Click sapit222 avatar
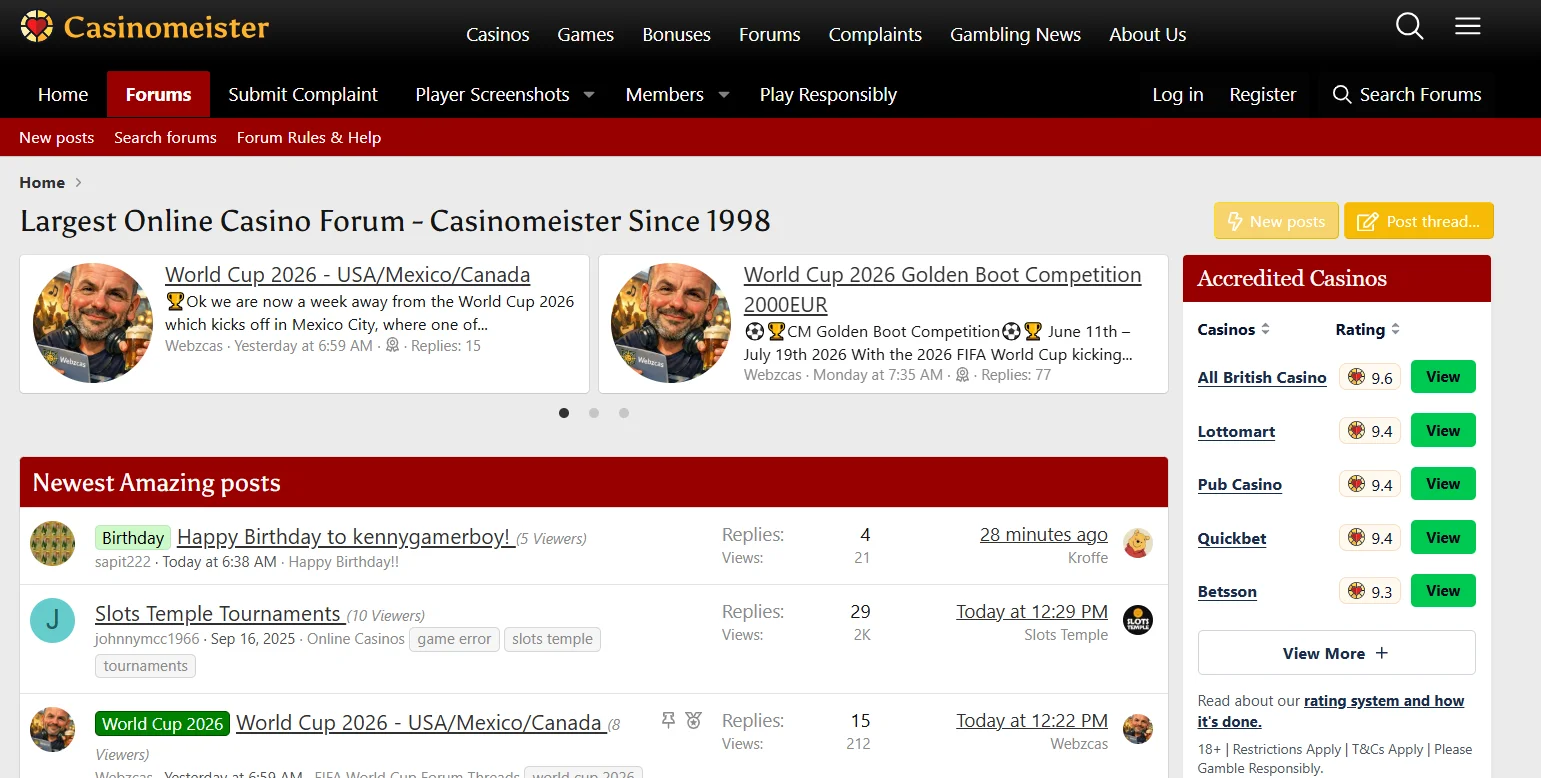This screenshot has height=778, width=1541. pyautogui.click(x=52, y=543)
